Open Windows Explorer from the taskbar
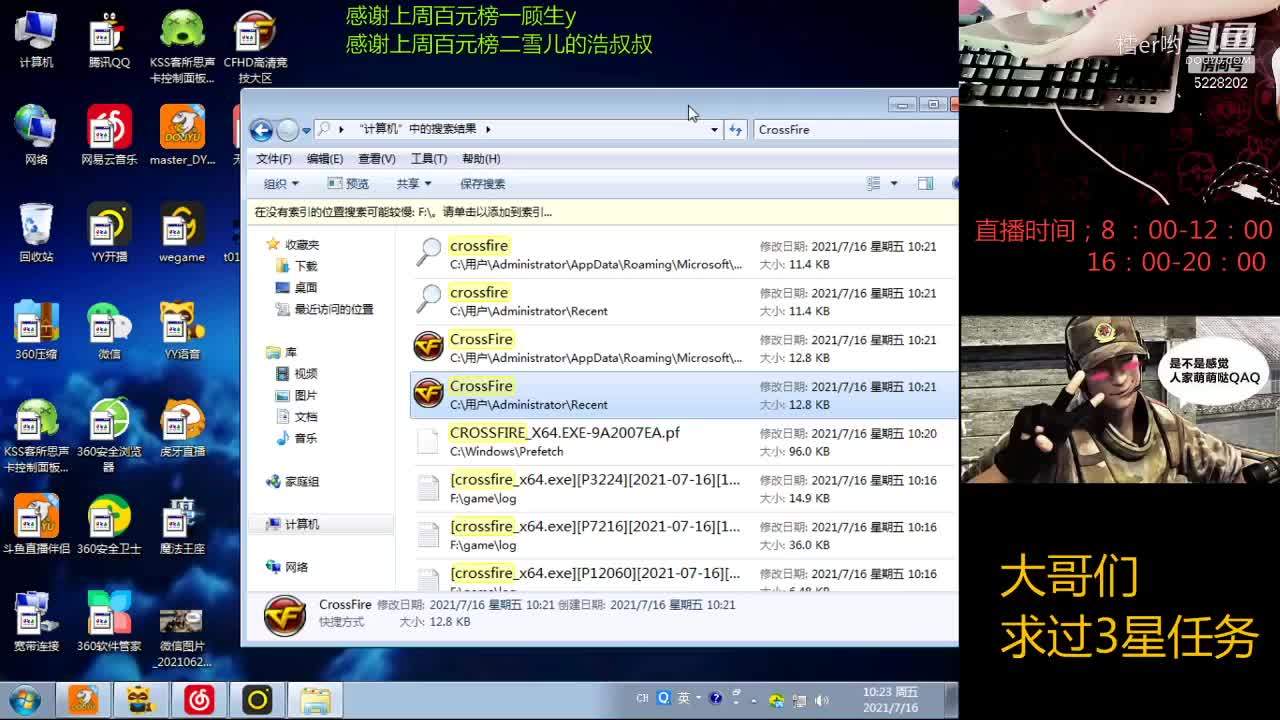The height and width of the screenshot is (720, 1280). 315,700
